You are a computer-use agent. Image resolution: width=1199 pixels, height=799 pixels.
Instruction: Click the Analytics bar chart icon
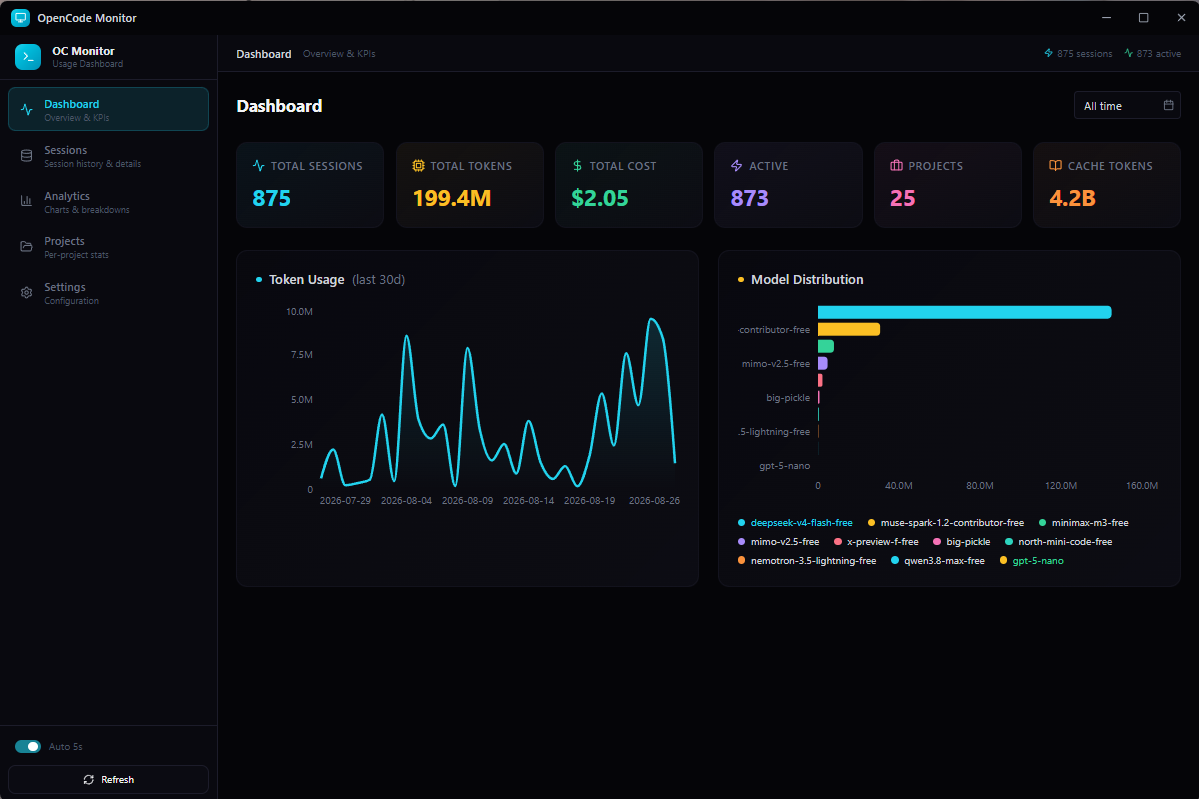pos(27,202)
